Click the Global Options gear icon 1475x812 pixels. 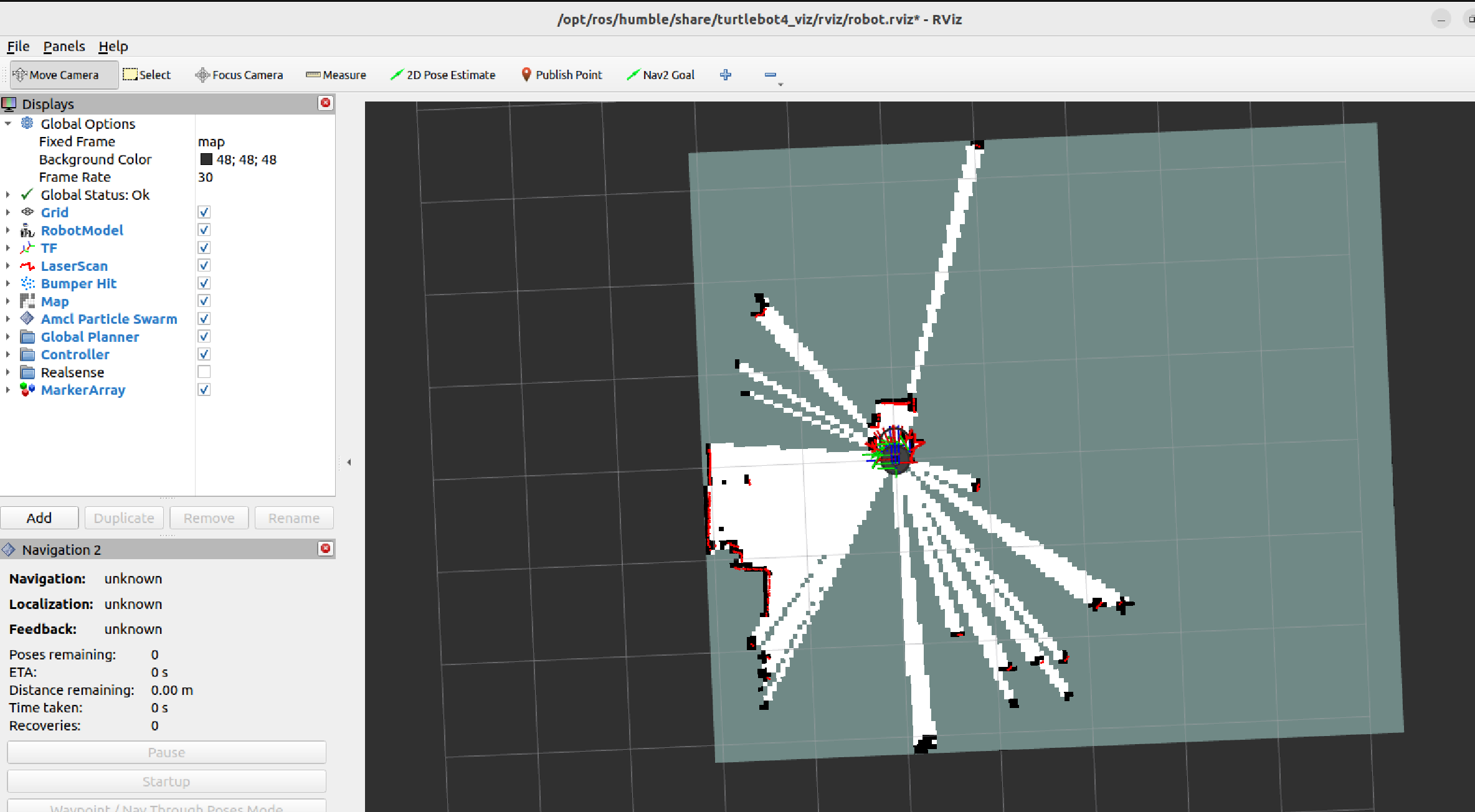point(27,123)
